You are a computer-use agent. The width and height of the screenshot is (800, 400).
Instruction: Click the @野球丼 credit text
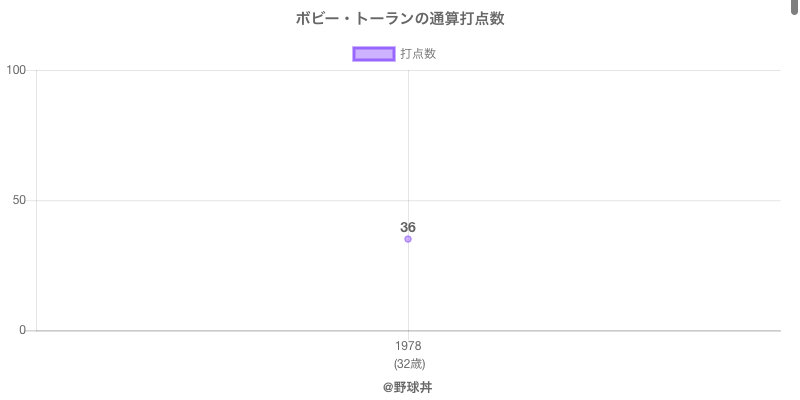pos(407,387)
